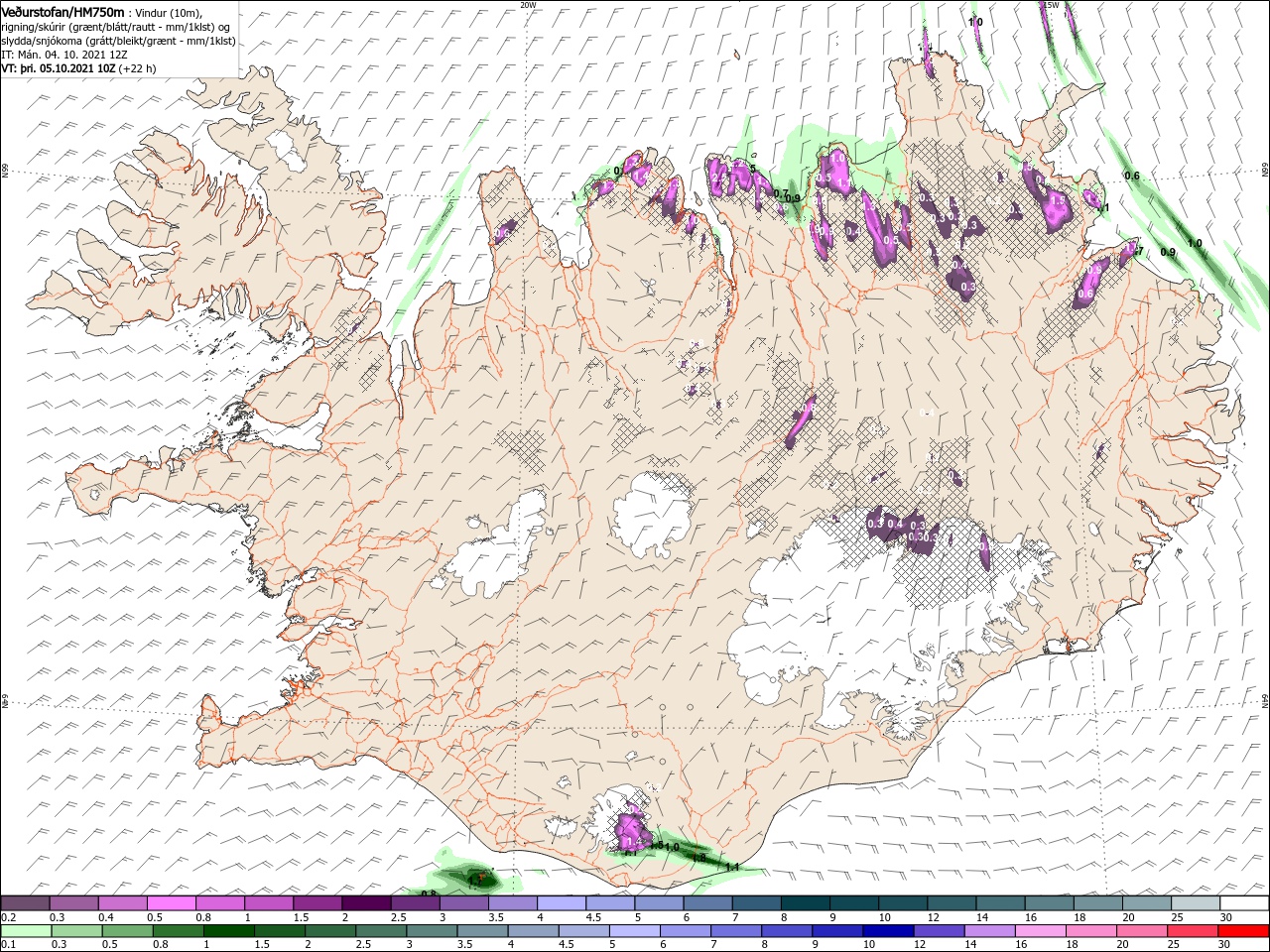Pick the periwinkle 7 swatch in the lower legend row
This screenshot has height=952, width=1270.
(735, 931)
